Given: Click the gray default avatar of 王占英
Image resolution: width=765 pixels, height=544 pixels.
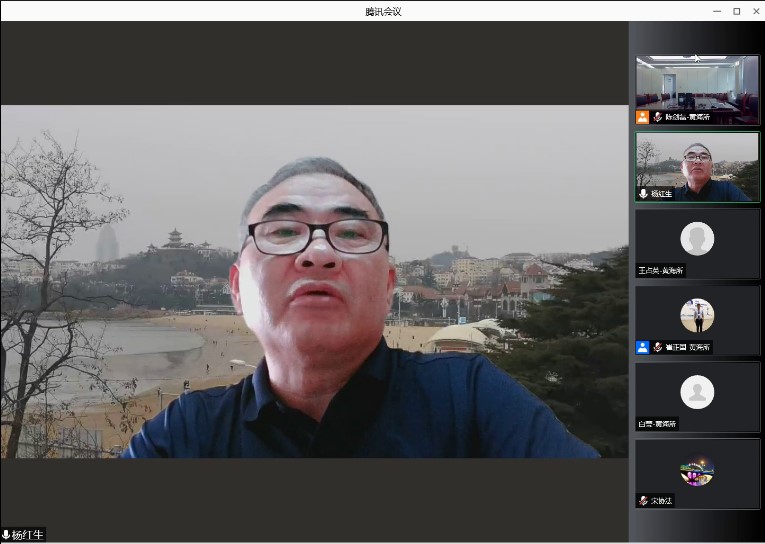Looking at the screenshot, I should pos(697,239).
